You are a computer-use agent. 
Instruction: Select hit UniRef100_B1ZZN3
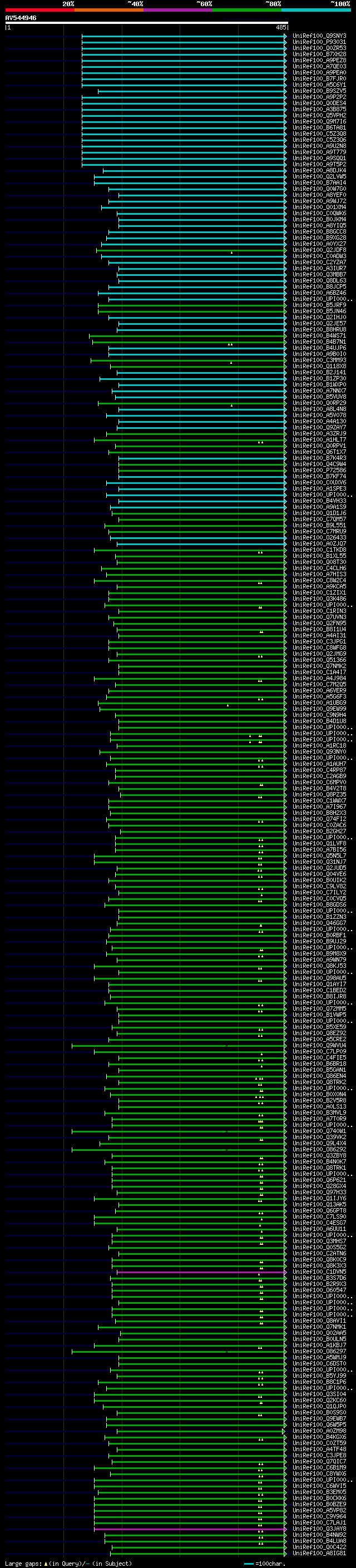click(x=319, y=917)
